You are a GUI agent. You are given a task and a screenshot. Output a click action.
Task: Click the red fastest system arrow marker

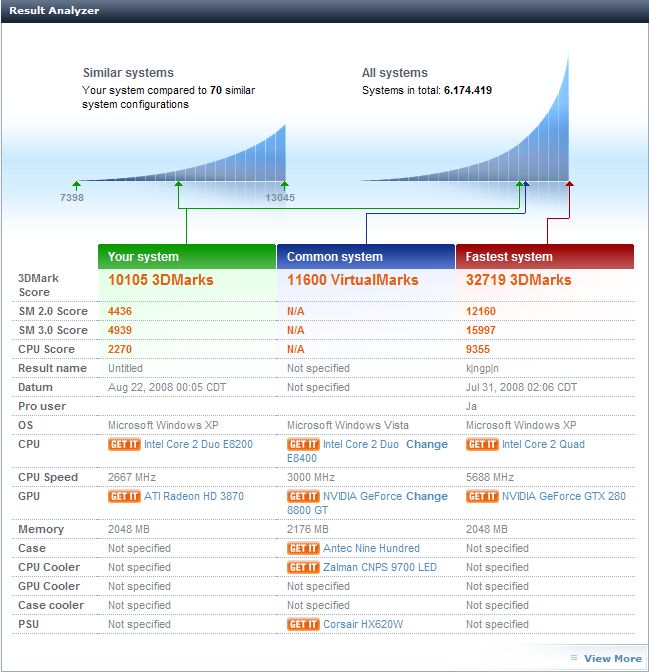569,184
